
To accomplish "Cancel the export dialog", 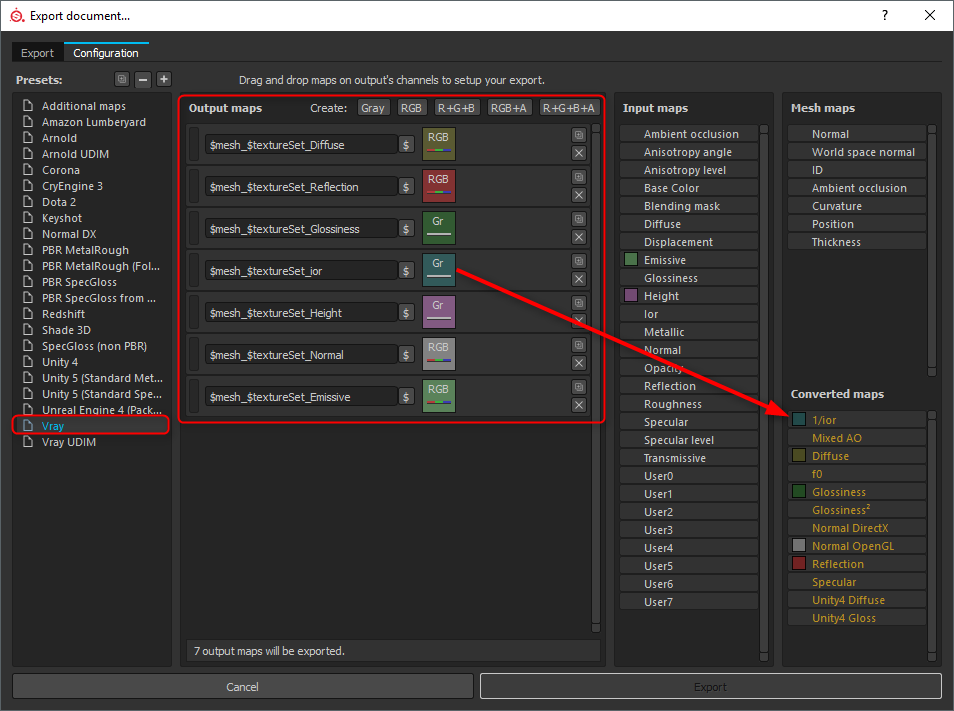I will (x=243, y=687).
